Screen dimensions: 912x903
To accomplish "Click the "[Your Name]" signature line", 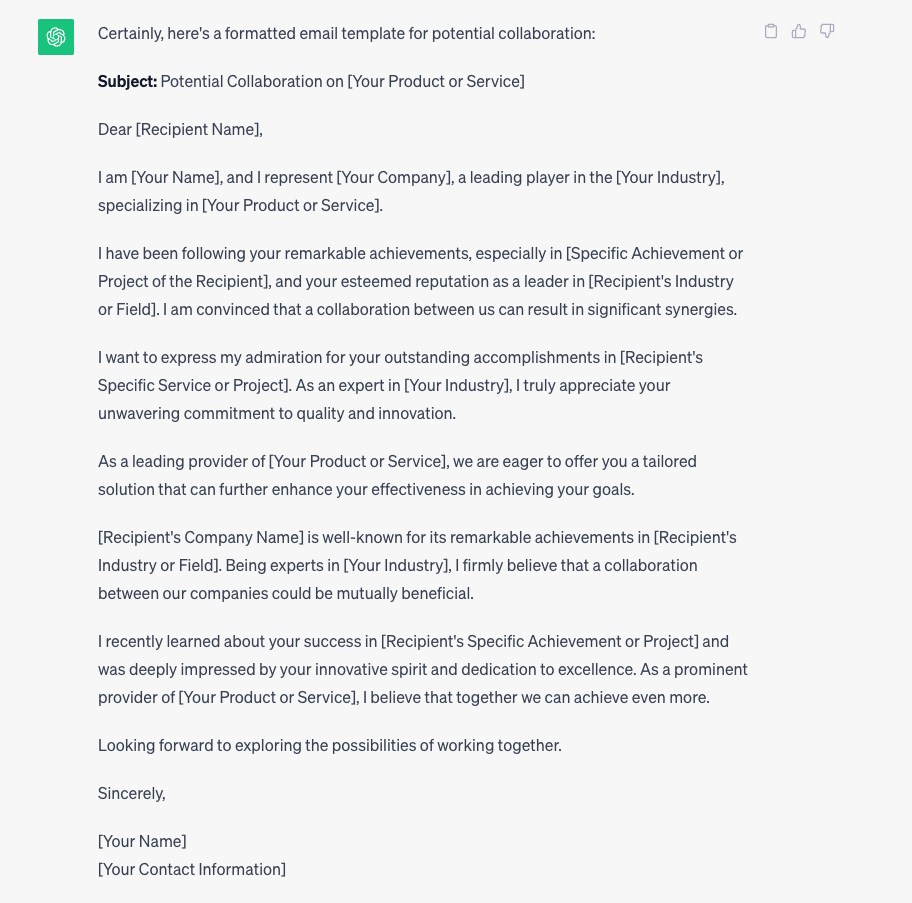I will click(142, 841).
